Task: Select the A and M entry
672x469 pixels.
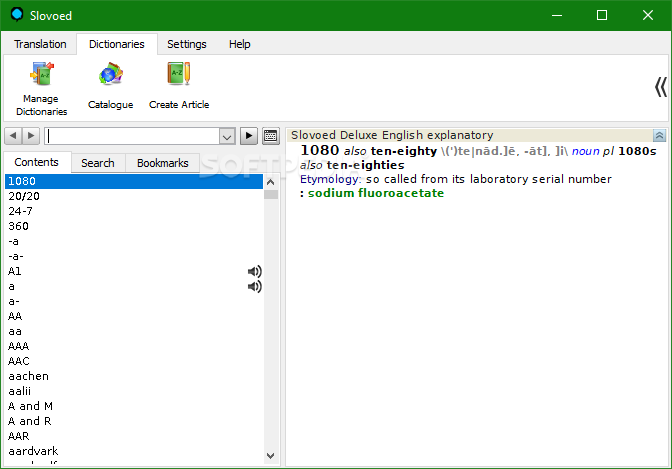Action: (x=134, y=406)
